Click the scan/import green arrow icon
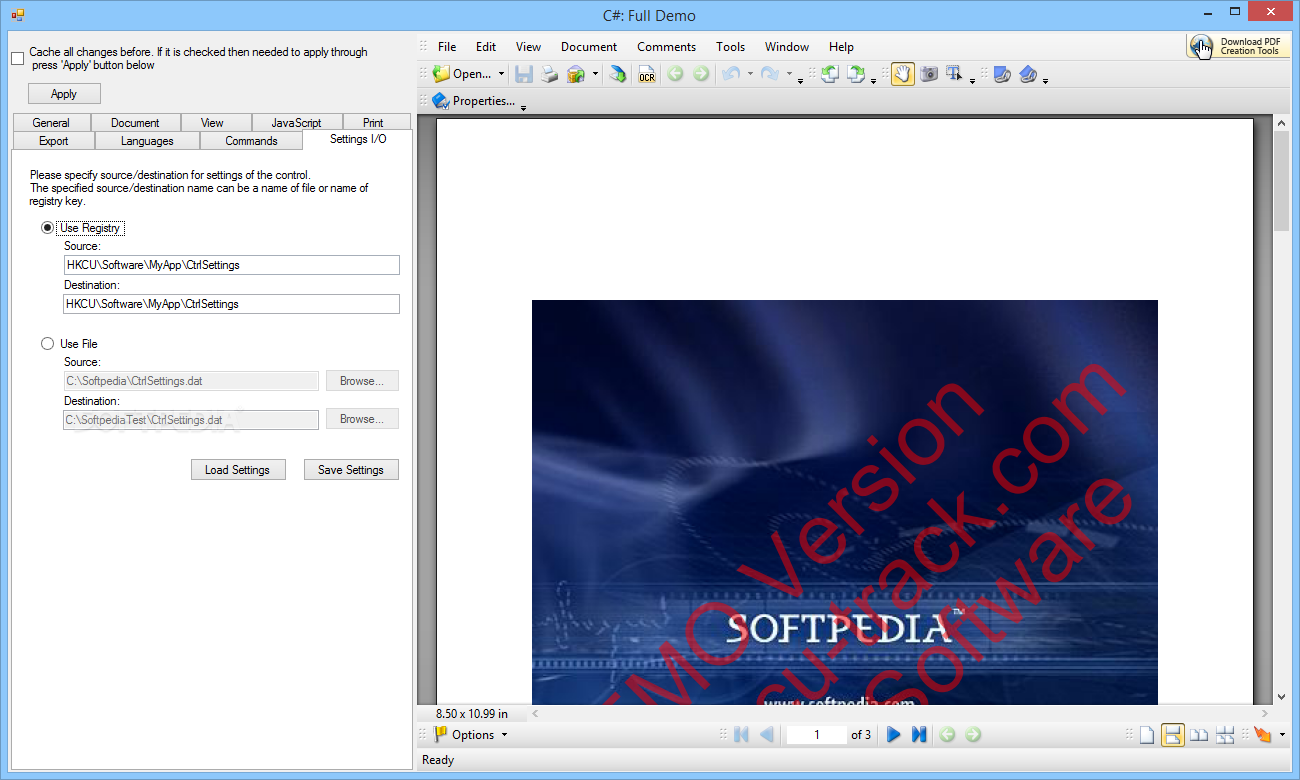 click(618, 74)
